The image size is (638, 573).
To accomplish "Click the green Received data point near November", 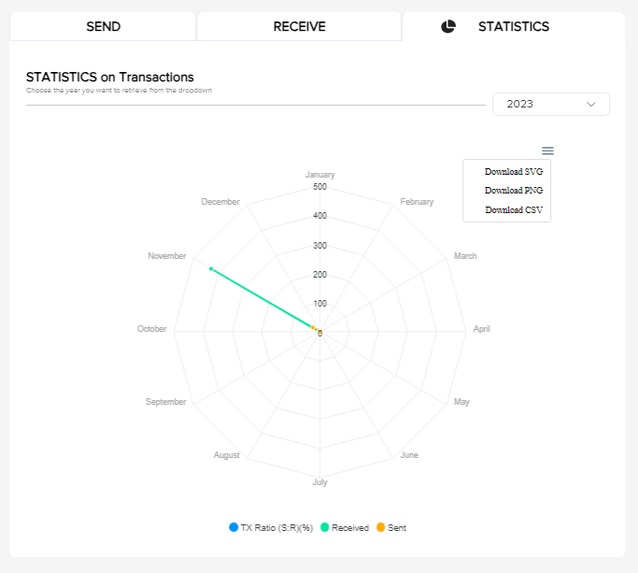I will [211, 269].
